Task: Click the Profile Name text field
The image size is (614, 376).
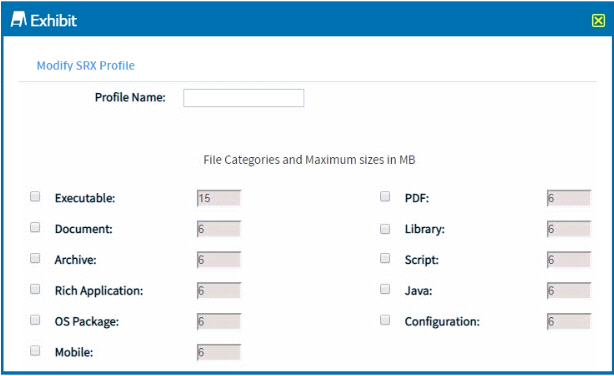Action: coord(244,98)
